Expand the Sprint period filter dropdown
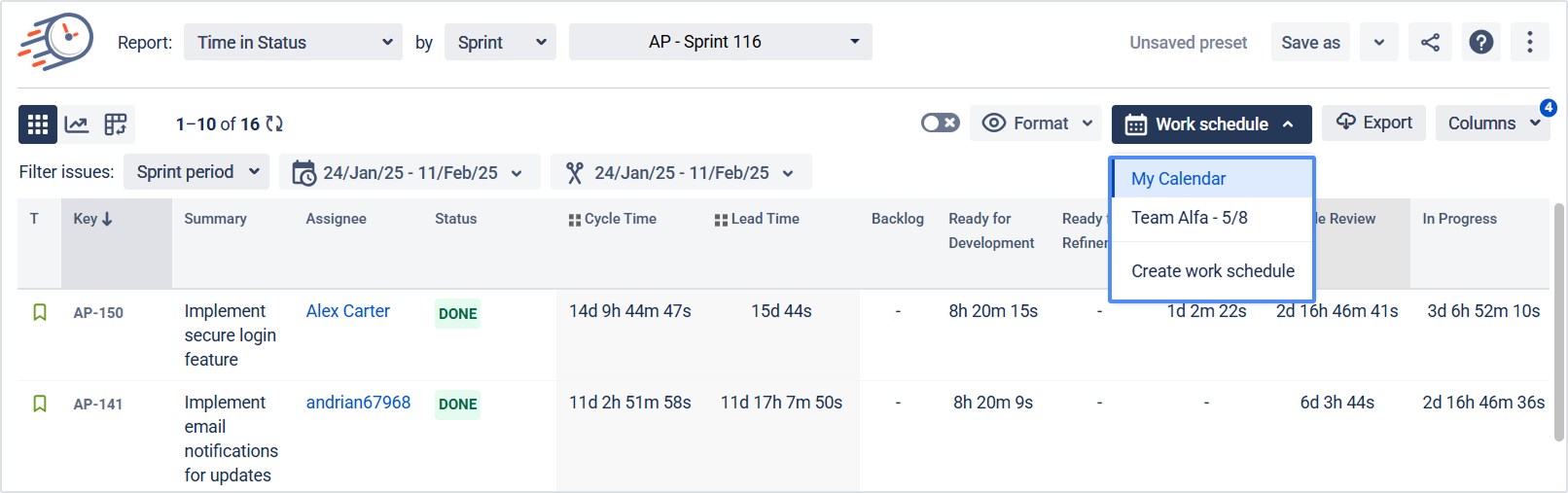The image size is (1568, 493). coord(197,172)
